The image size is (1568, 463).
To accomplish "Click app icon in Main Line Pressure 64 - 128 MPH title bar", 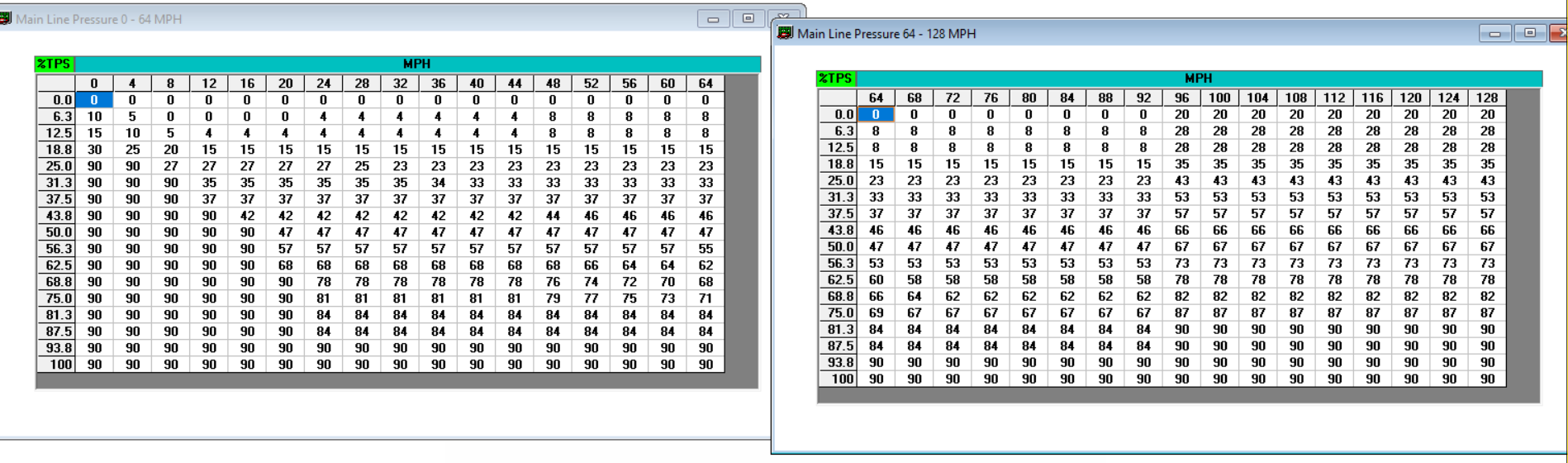I will pyautogui.click(x=785, y=33).
